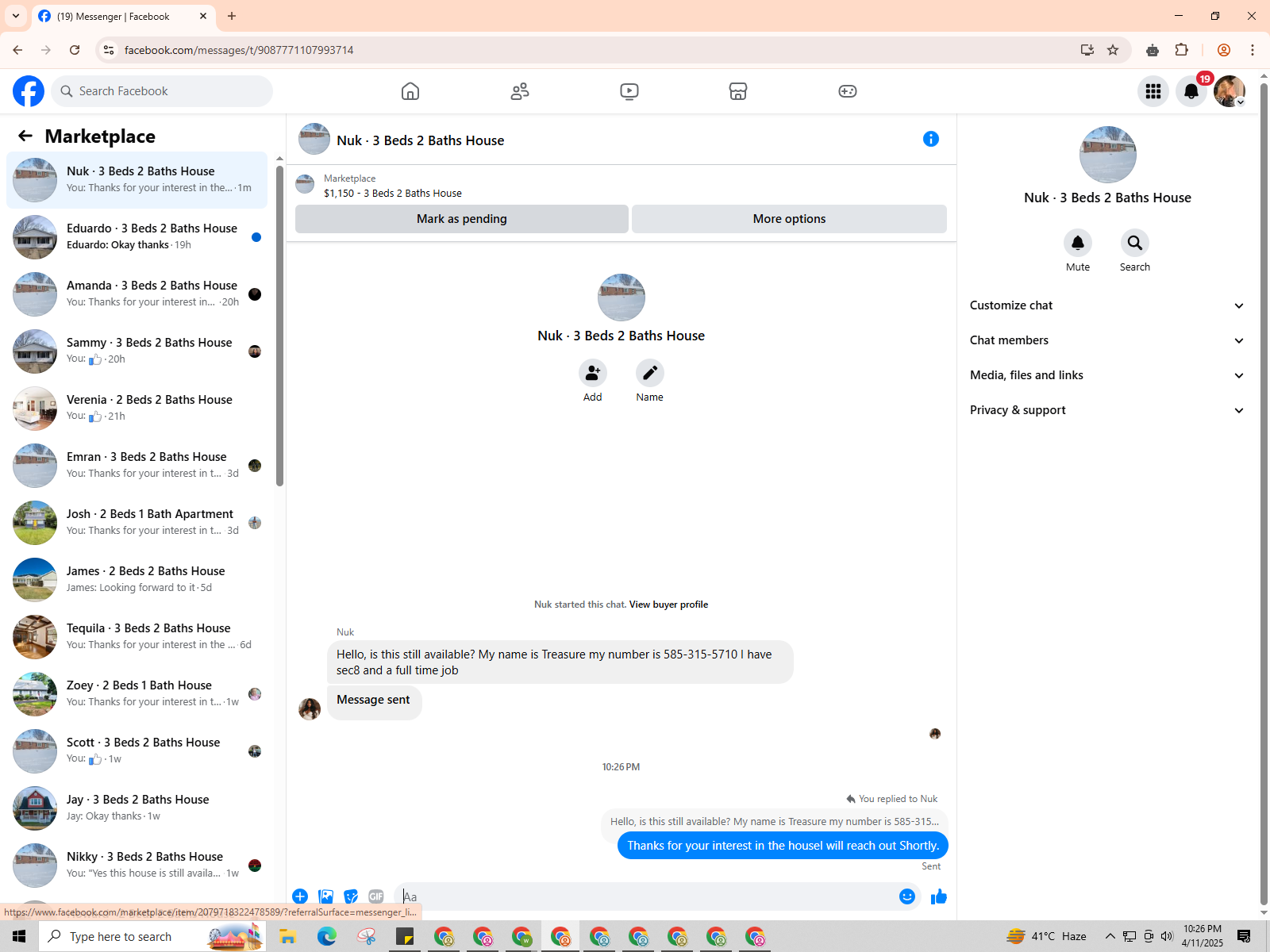This screenshot has height=952, width=1270.
Task: Open the notifications bell with 19 badge
Action: click(1191, 91)
